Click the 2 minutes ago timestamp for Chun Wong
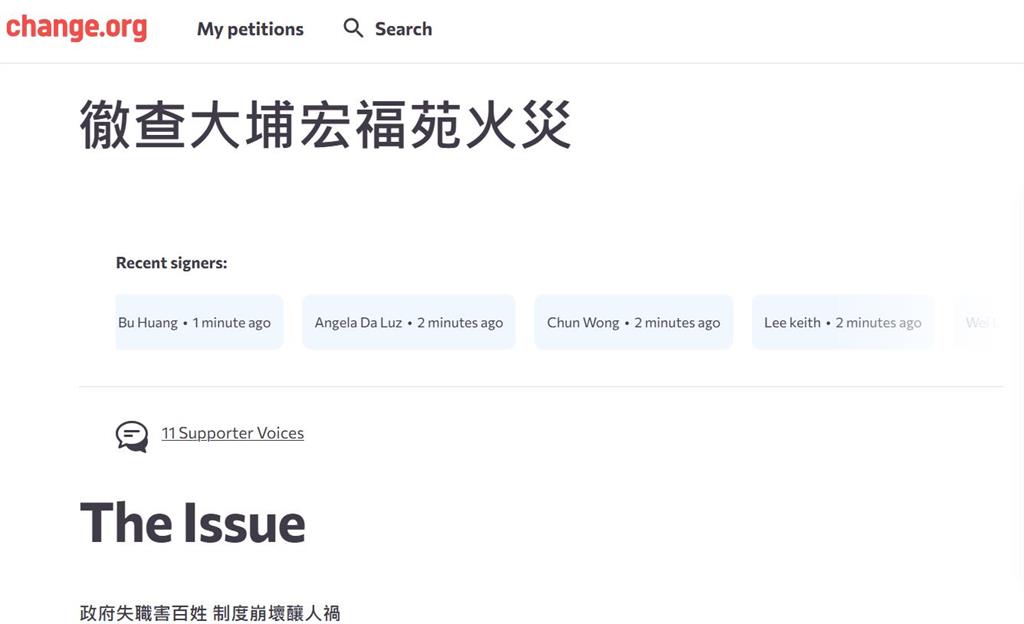 [676, 322]
